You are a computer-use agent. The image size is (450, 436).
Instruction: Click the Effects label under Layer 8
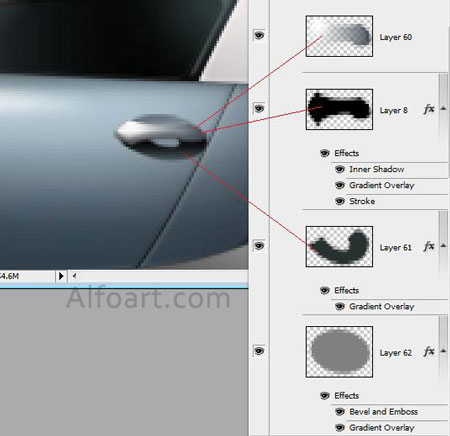click(347, 153)
